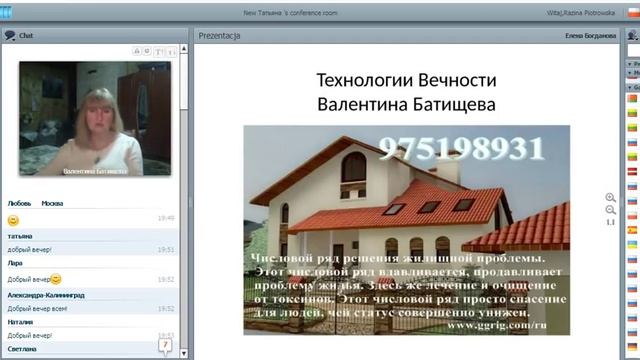Click the Москва label in chat

coord(52,203)
